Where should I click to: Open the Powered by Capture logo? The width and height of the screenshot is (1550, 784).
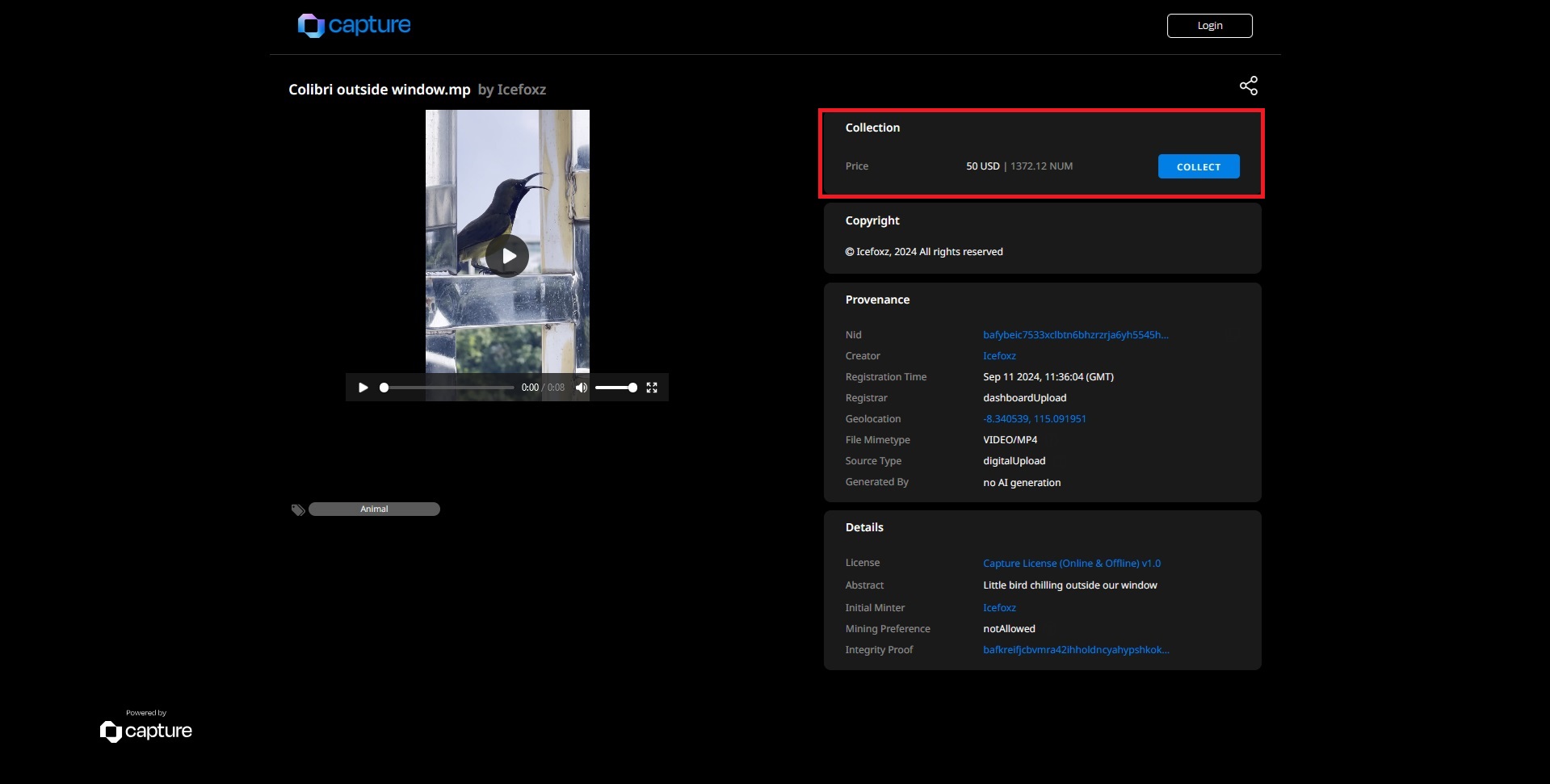click(146, 730)
